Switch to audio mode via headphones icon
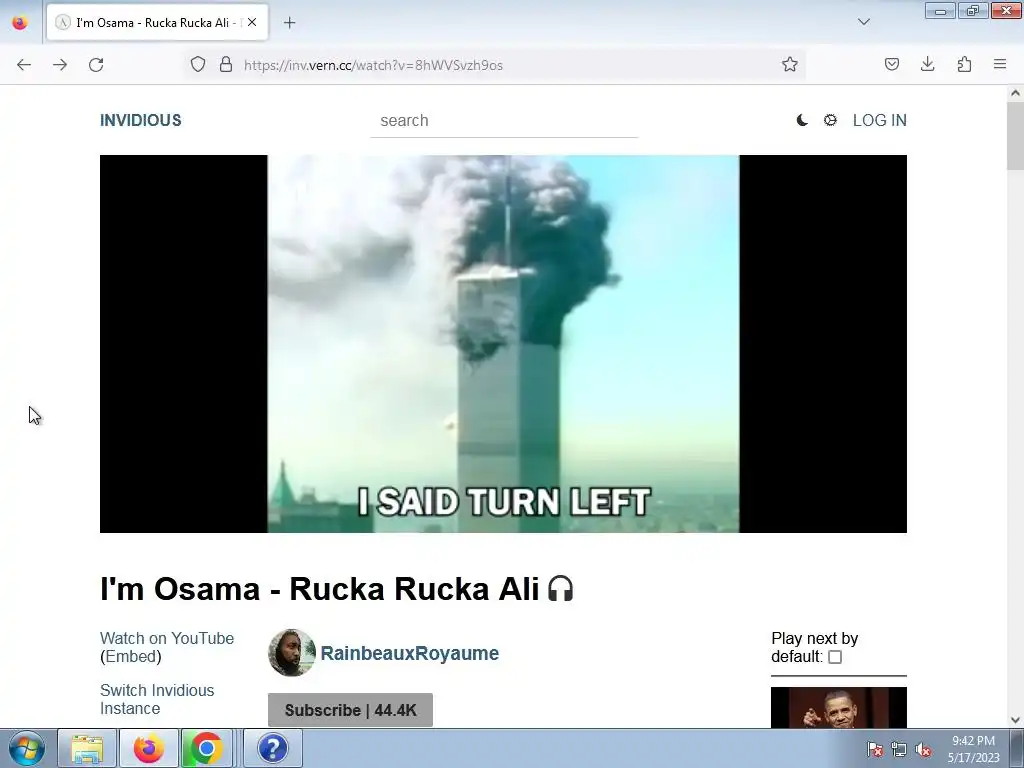1024x768 pixels. (560, 588)
